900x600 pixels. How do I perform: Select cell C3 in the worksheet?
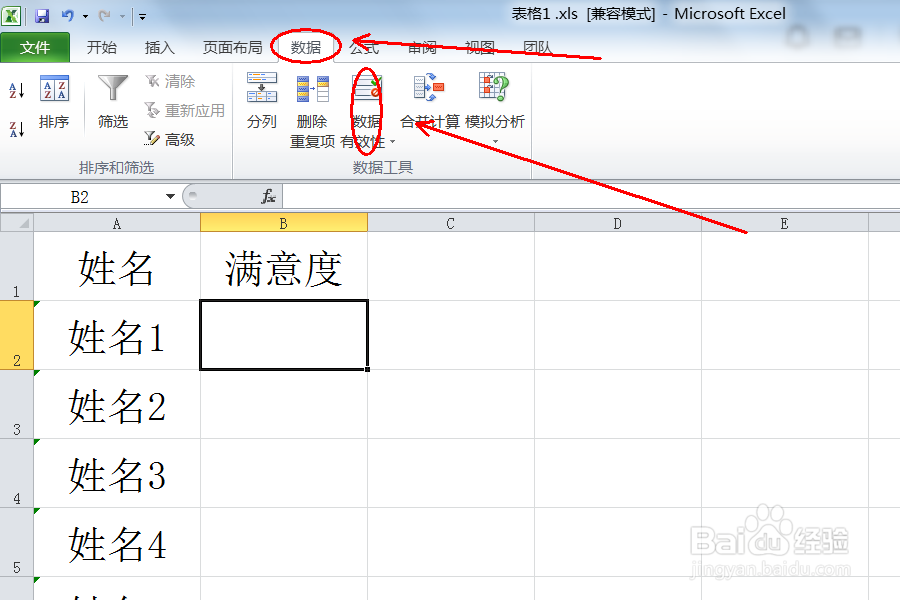point(450,406)
